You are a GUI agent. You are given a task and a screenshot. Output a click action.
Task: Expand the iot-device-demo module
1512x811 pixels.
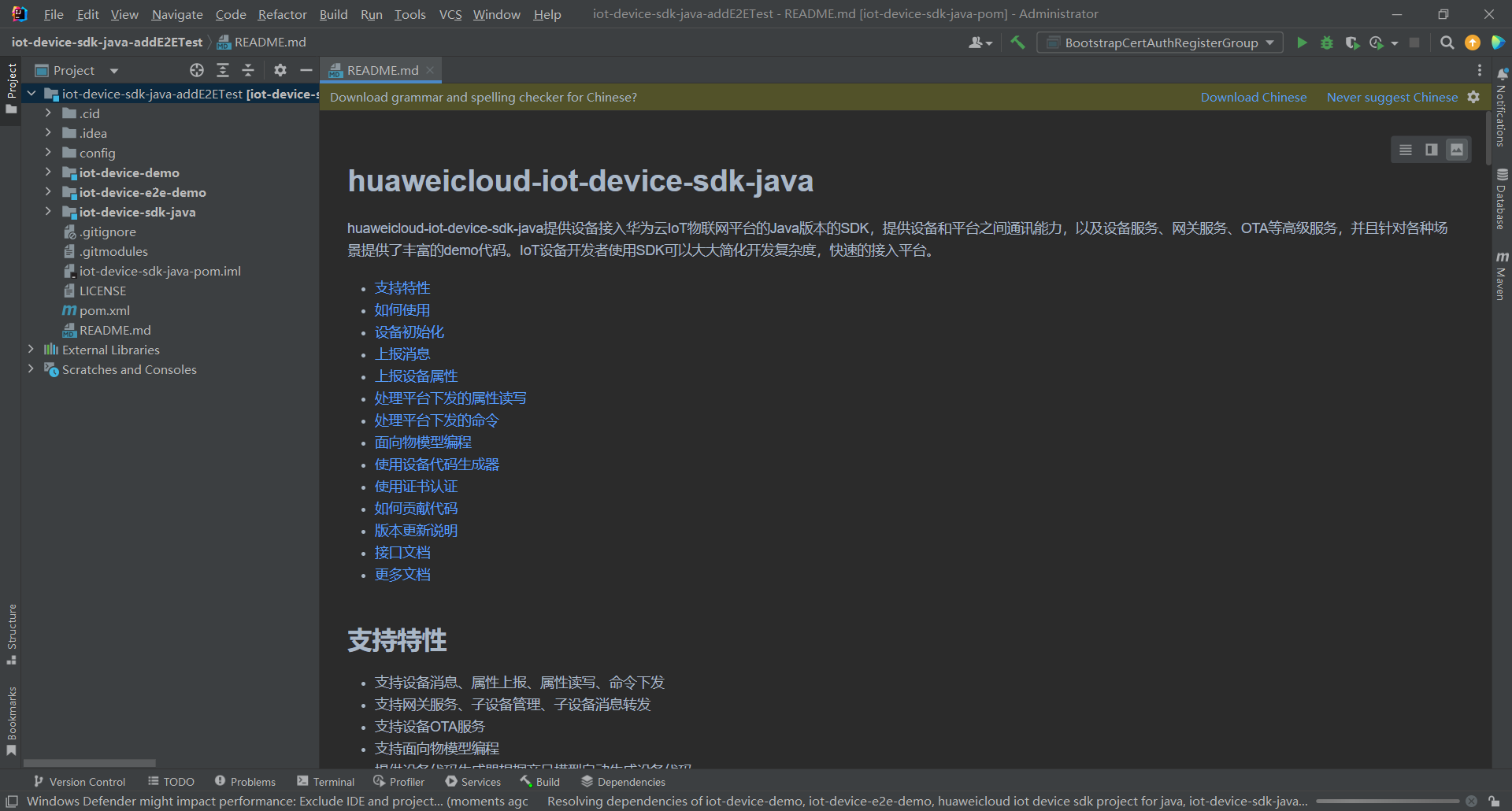click(48, 172)
